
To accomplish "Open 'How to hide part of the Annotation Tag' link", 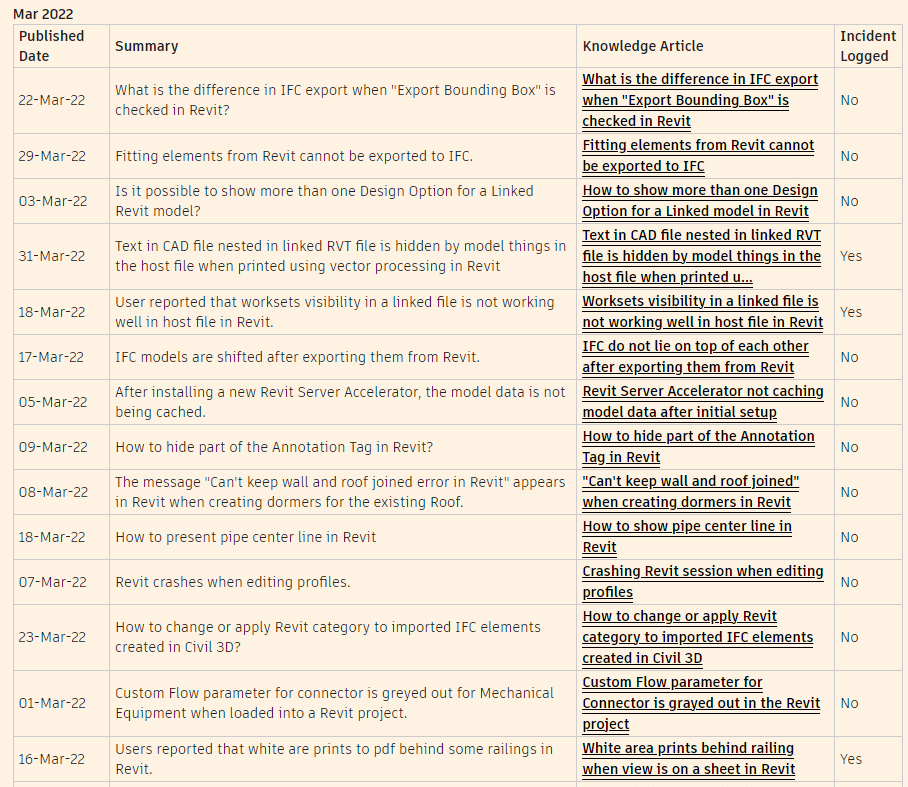I will coord(698,446).
